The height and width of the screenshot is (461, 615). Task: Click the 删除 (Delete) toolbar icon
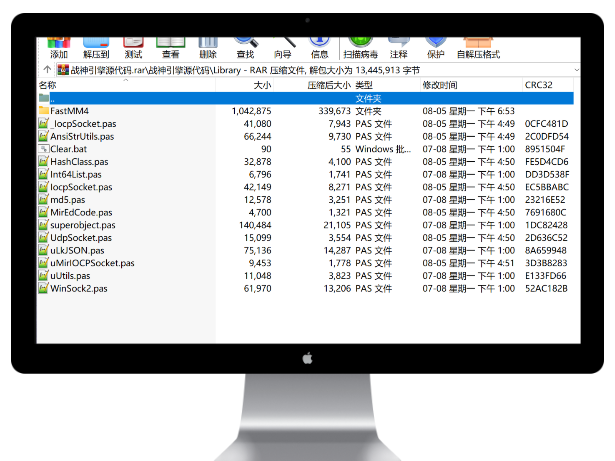coord(208,49)
